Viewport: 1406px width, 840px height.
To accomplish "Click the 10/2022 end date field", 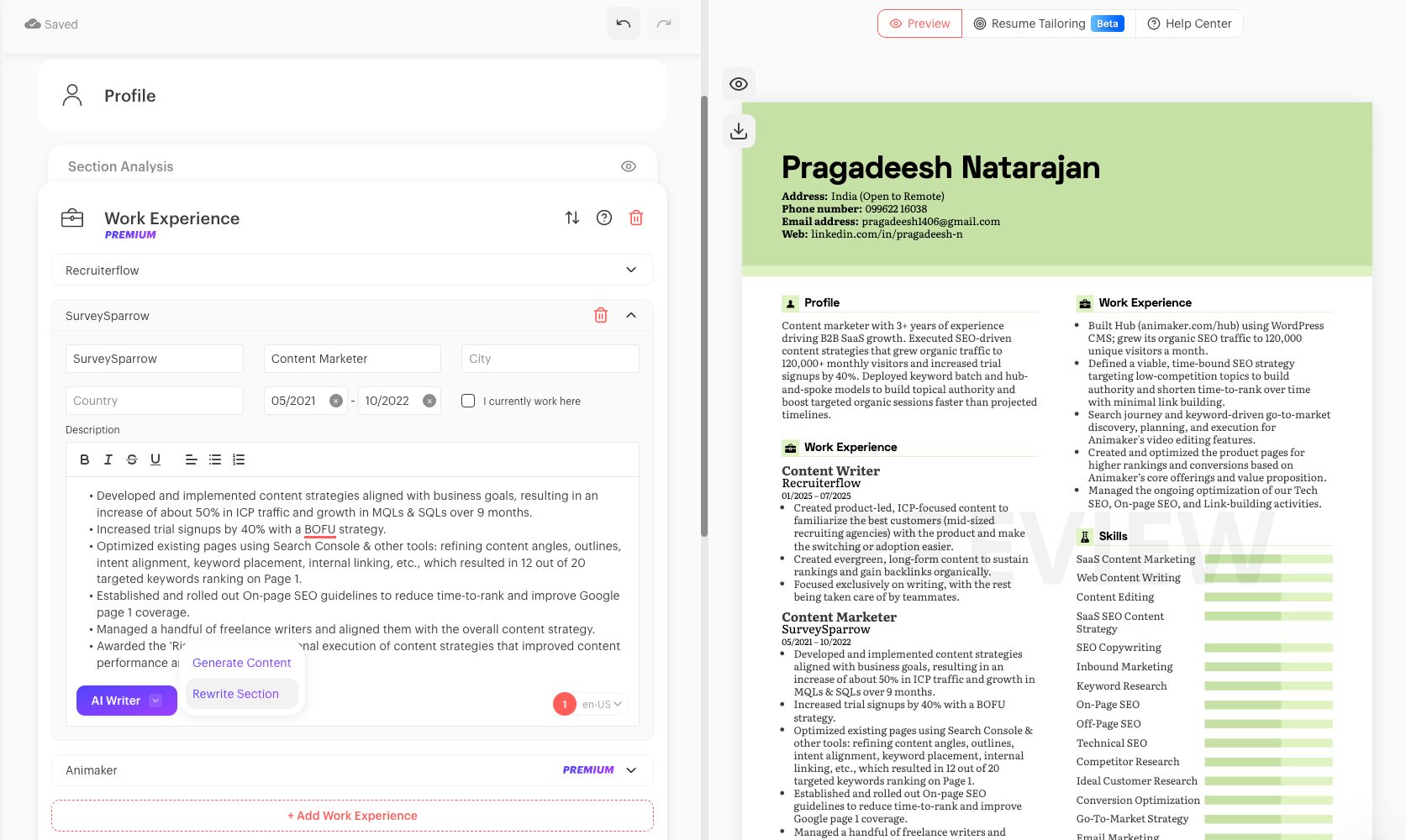I will pyautogui.click(x=399, y=401).
